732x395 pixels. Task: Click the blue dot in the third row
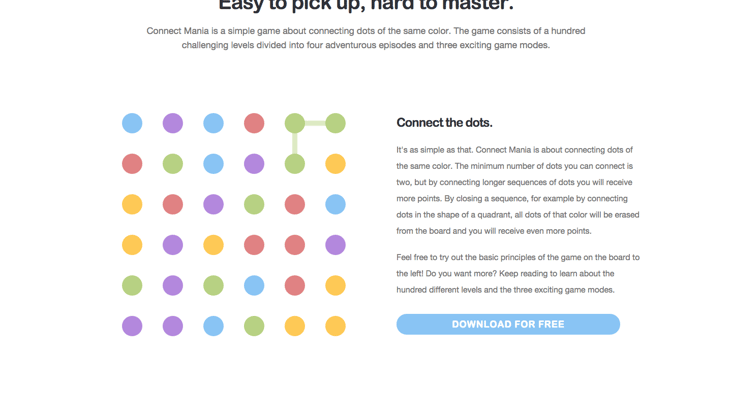click(x=335, y=205)
